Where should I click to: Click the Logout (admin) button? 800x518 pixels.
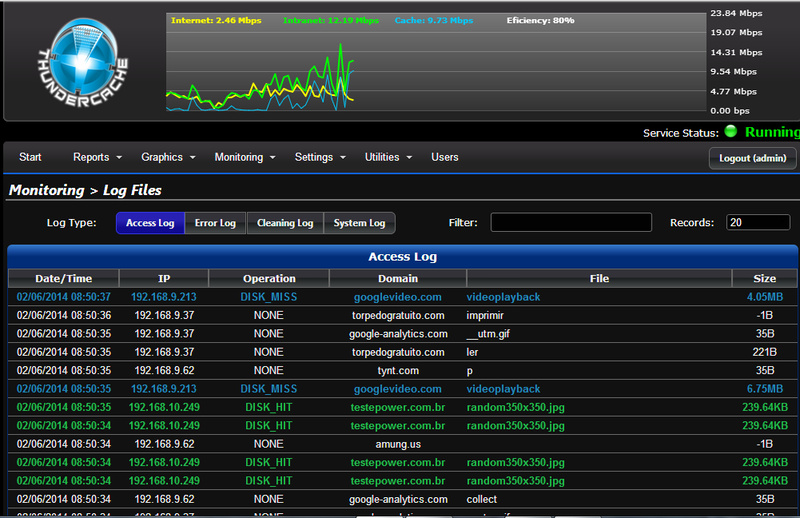[752, 158]
